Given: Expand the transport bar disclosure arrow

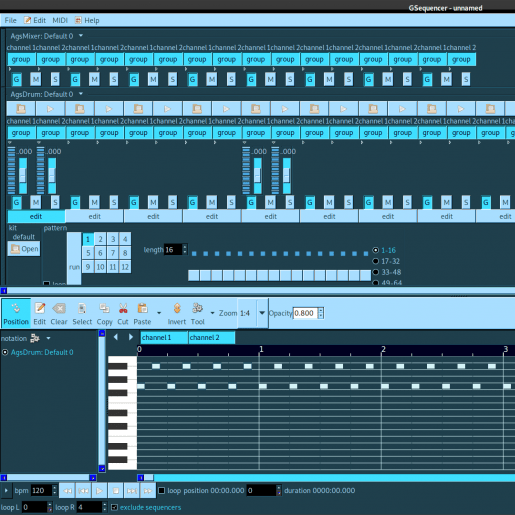Looking at the screenshot, I should pos(6,491).
